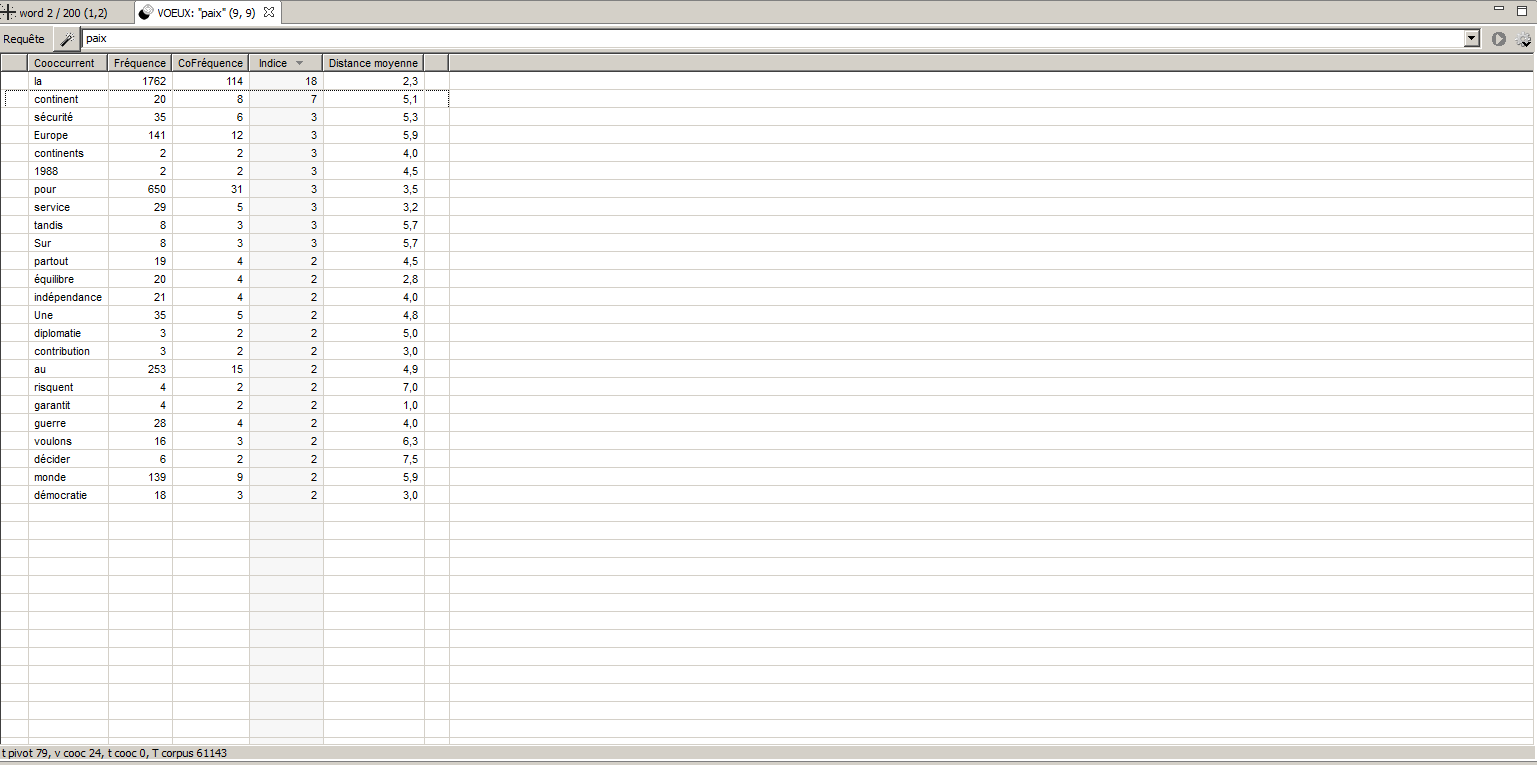The image size is (1537, 765).
Task: Minimize the editor panel view
Action: (1498, 9)
